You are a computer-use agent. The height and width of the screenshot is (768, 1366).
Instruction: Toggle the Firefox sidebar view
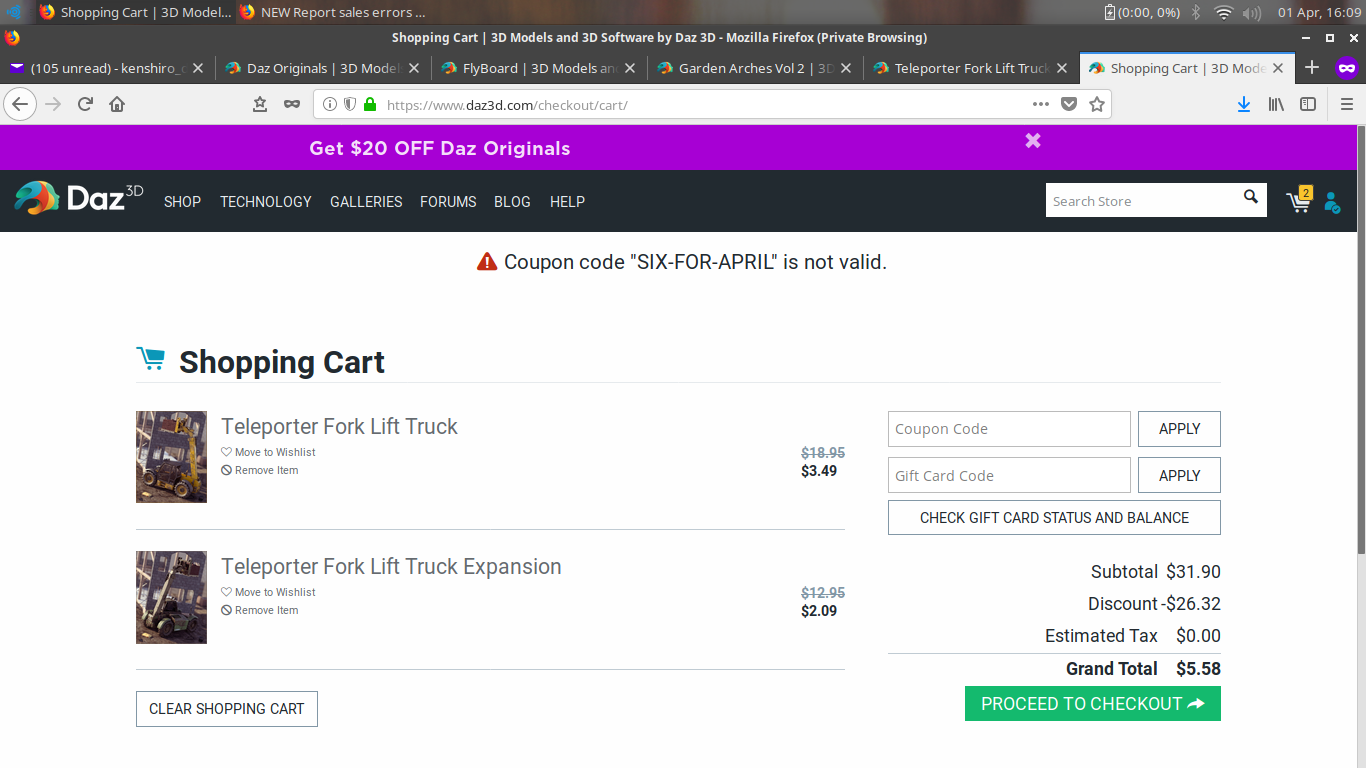tap(1308, 104)
